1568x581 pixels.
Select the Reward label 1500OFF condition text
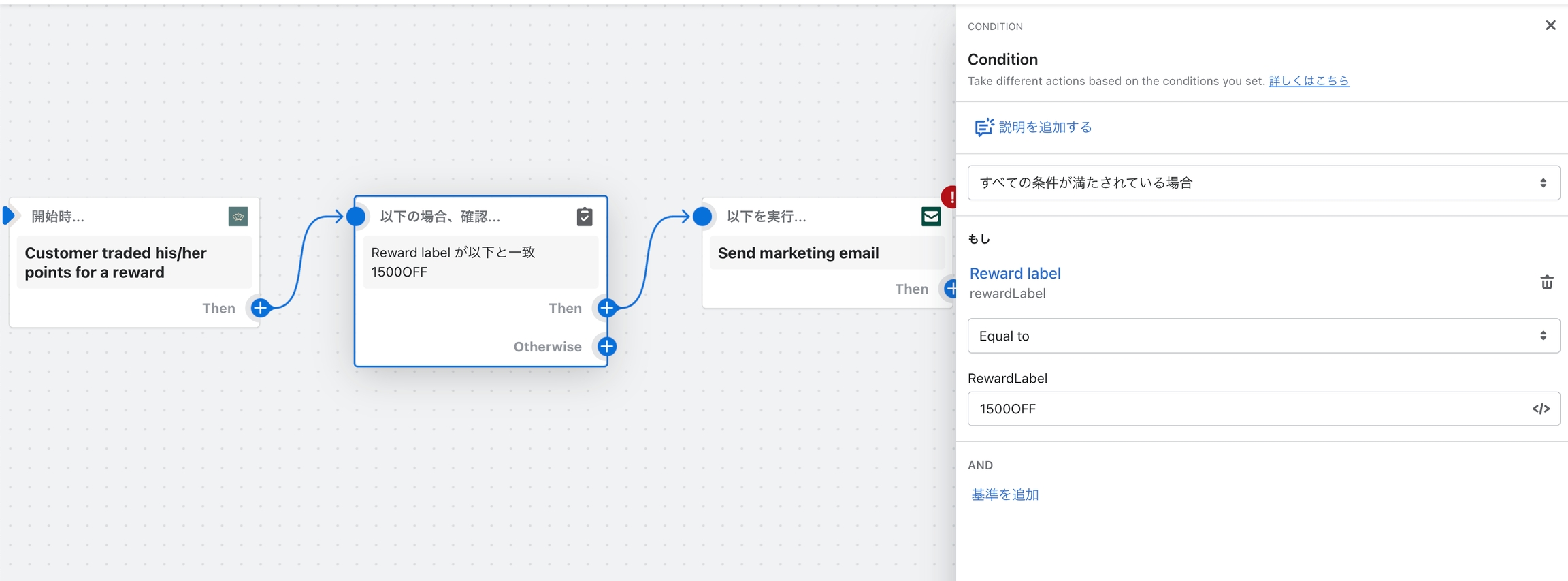(x=480, y=262)
